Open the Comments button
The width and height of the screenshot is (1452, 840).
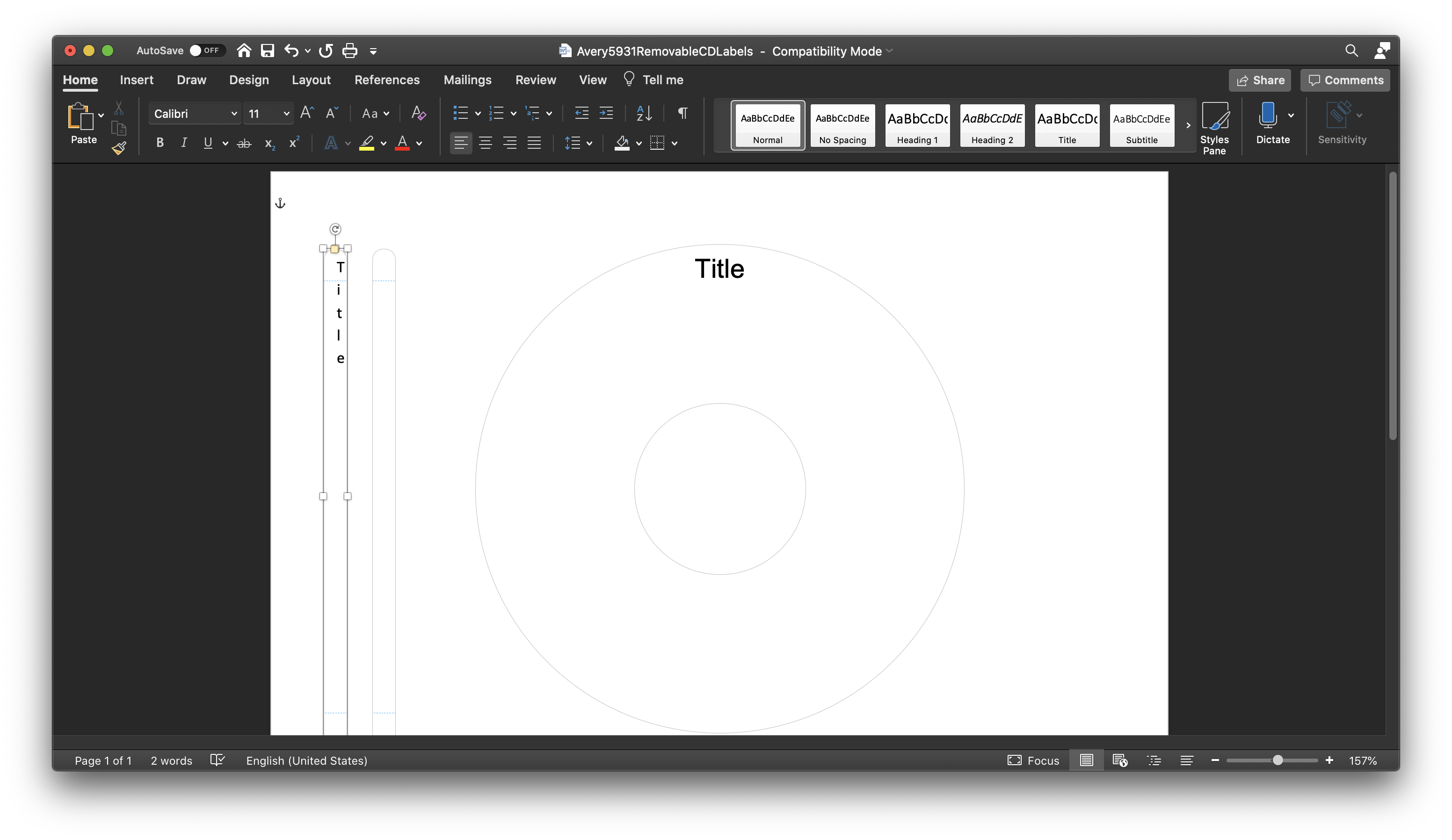pos(1345,80)
